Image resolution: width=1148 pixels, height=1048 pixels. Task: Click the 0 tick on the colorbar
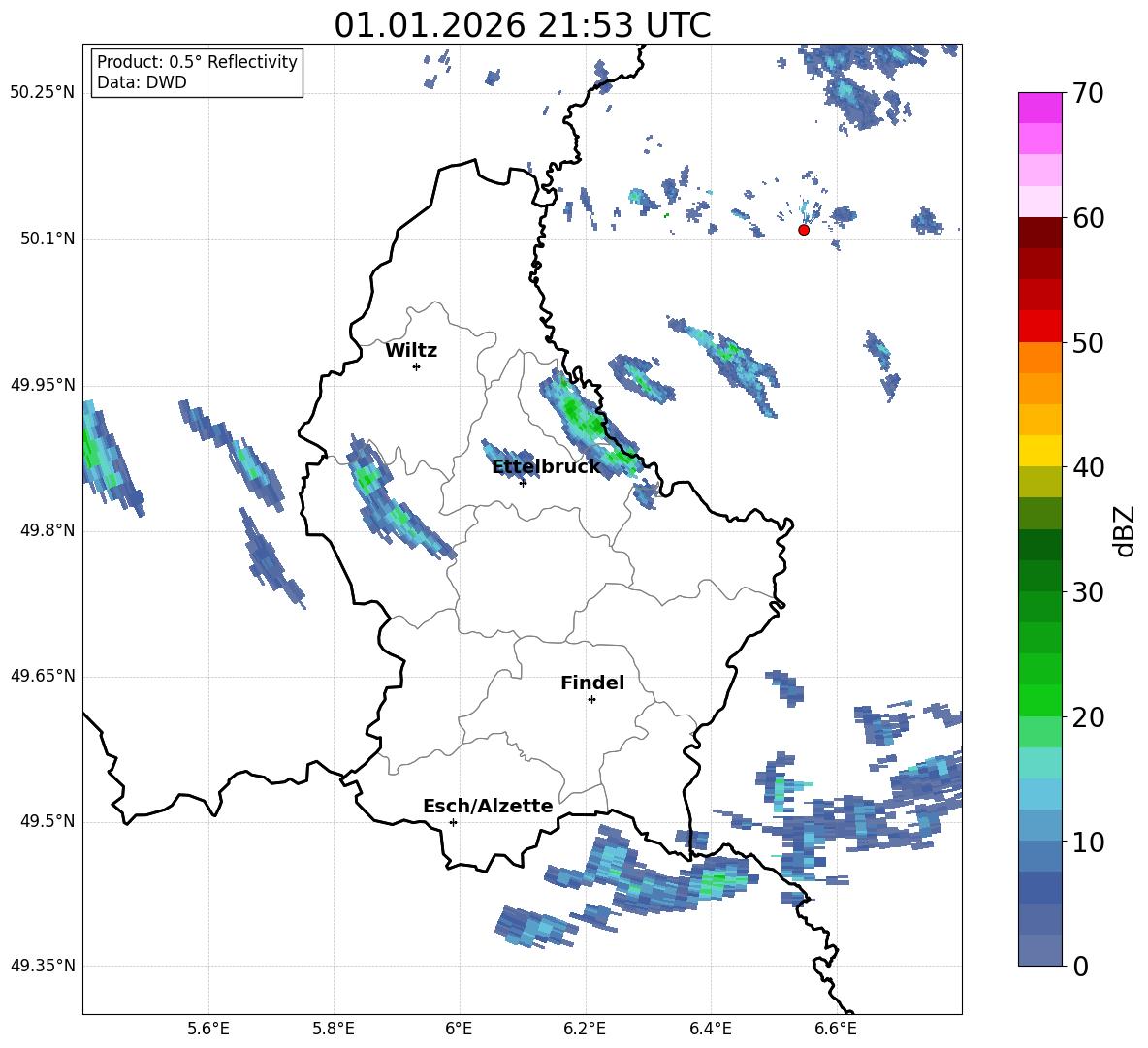coord(1080,966)
